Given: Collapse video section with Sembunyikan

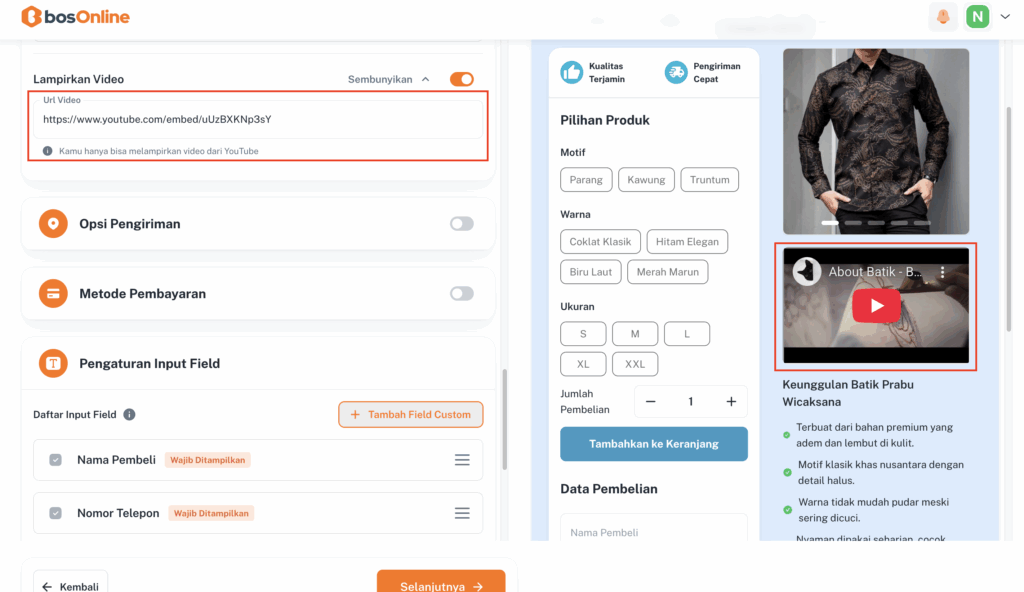Looking at the screenshot, I should click(389, 79).
